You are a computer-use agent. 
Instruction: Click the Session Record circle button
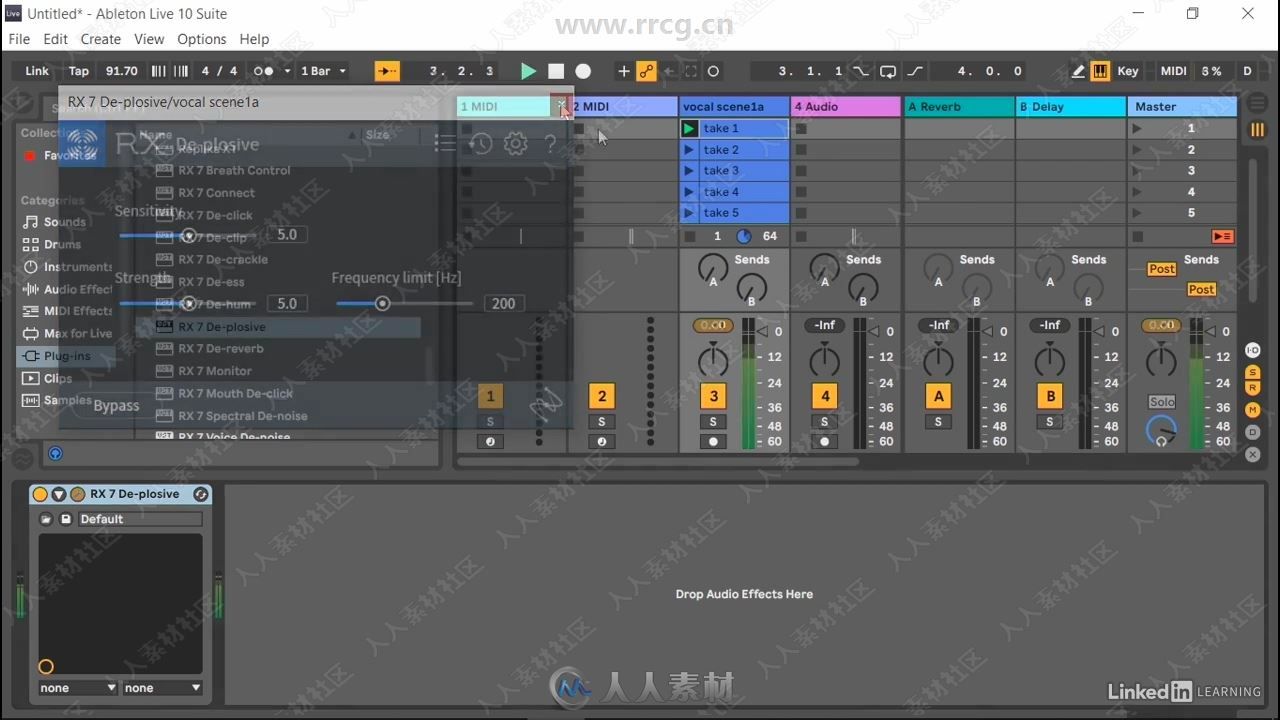coord(713,71)
